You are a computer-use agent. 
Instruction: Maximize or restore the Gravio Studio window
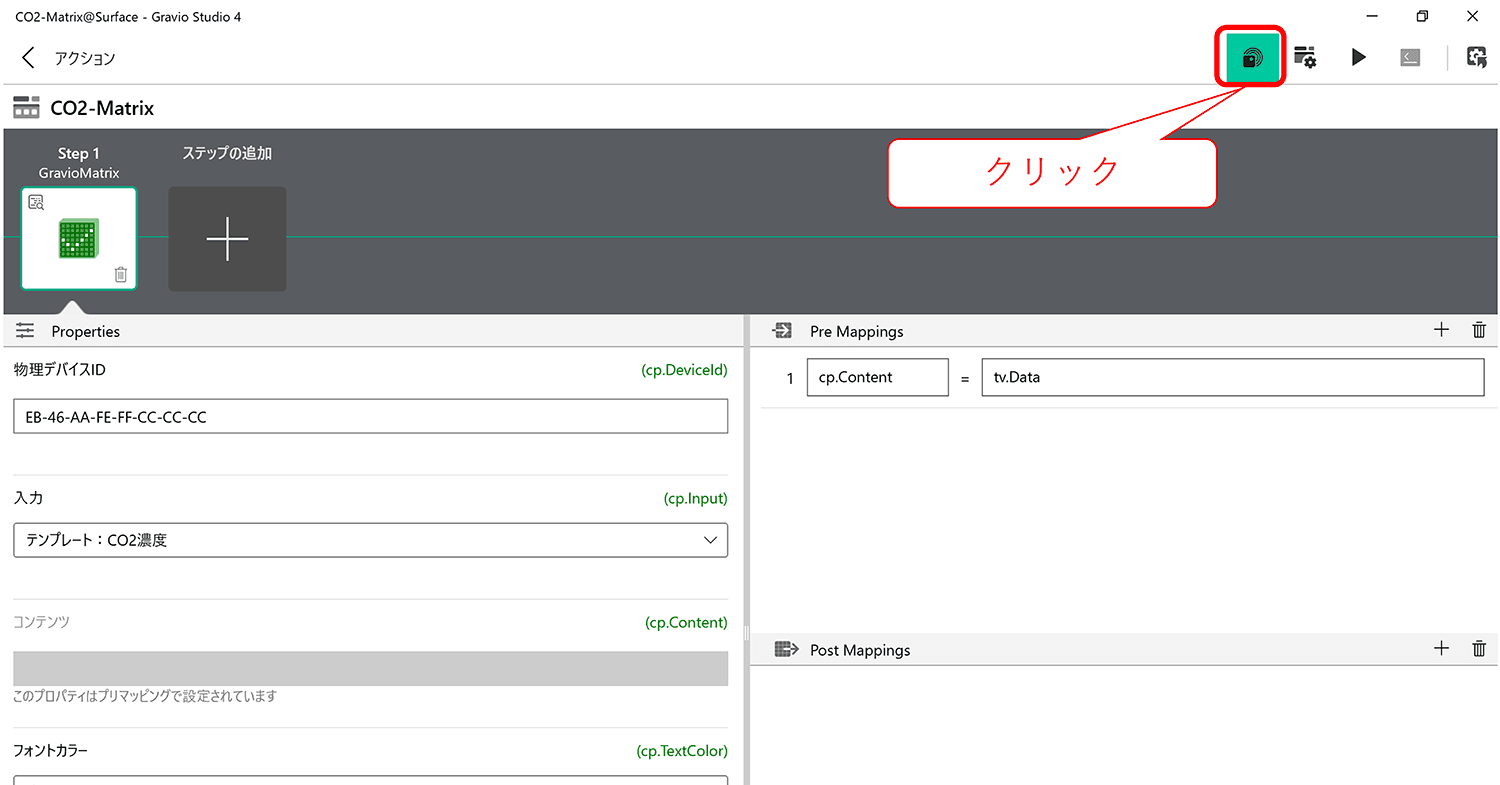click(1422, 16)
